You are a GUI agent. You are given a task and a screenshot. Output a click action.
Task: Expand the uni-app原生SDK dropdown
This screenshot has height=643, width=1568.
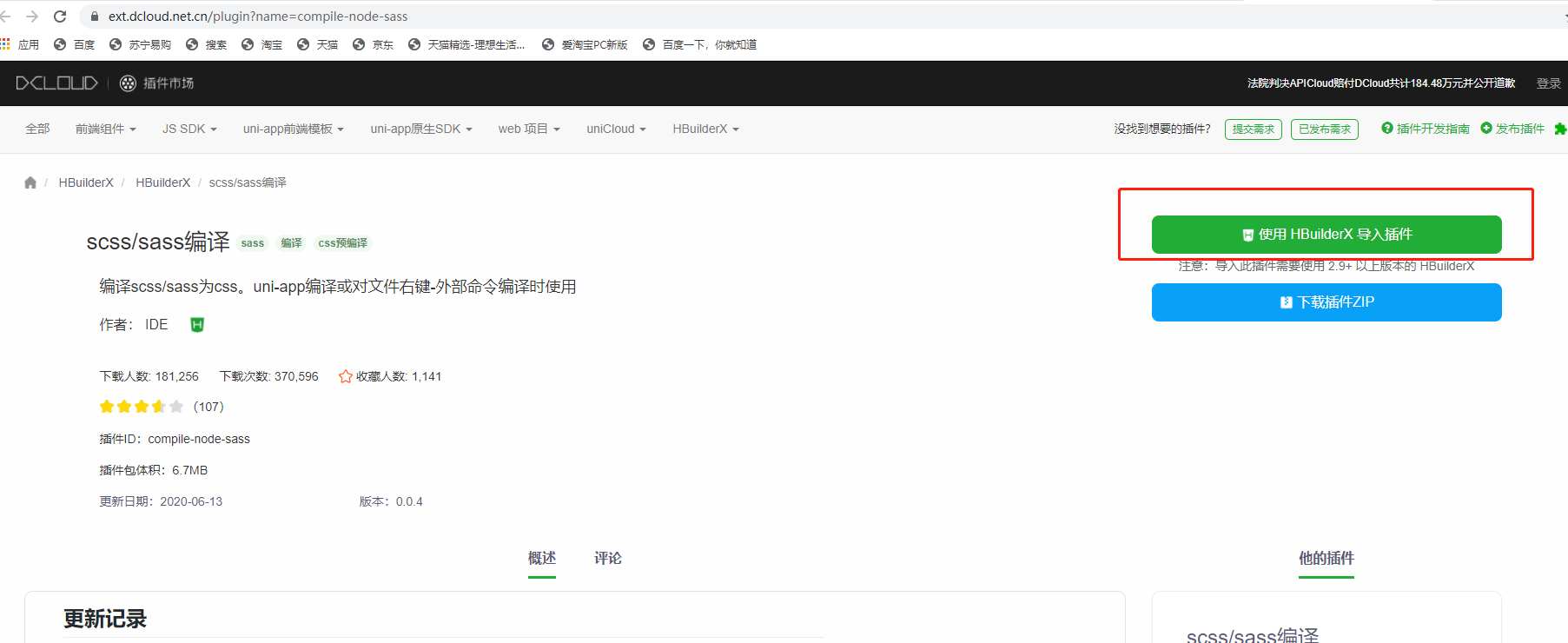pos(421,129)
